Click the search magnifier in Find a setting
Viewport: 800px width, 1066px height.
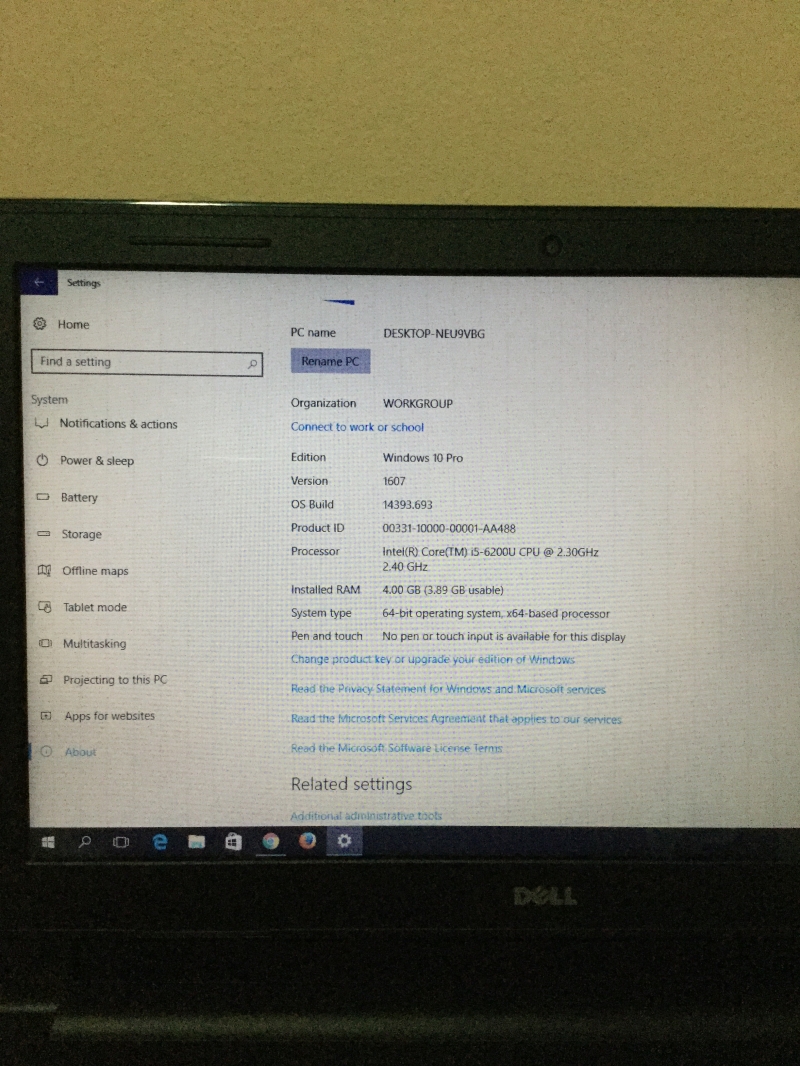pos(252,364)
